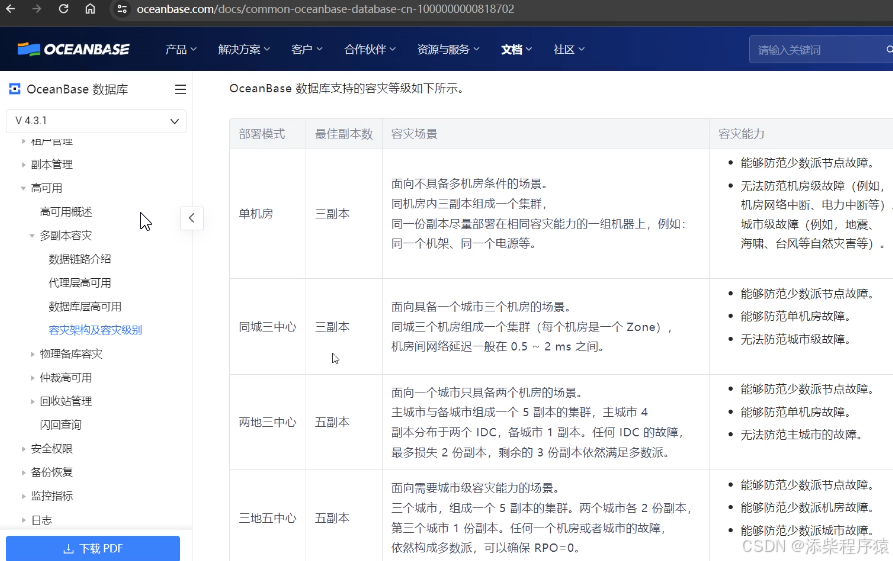Click the 下载 PDF button

pyautogui.click(x=93, y=548)
